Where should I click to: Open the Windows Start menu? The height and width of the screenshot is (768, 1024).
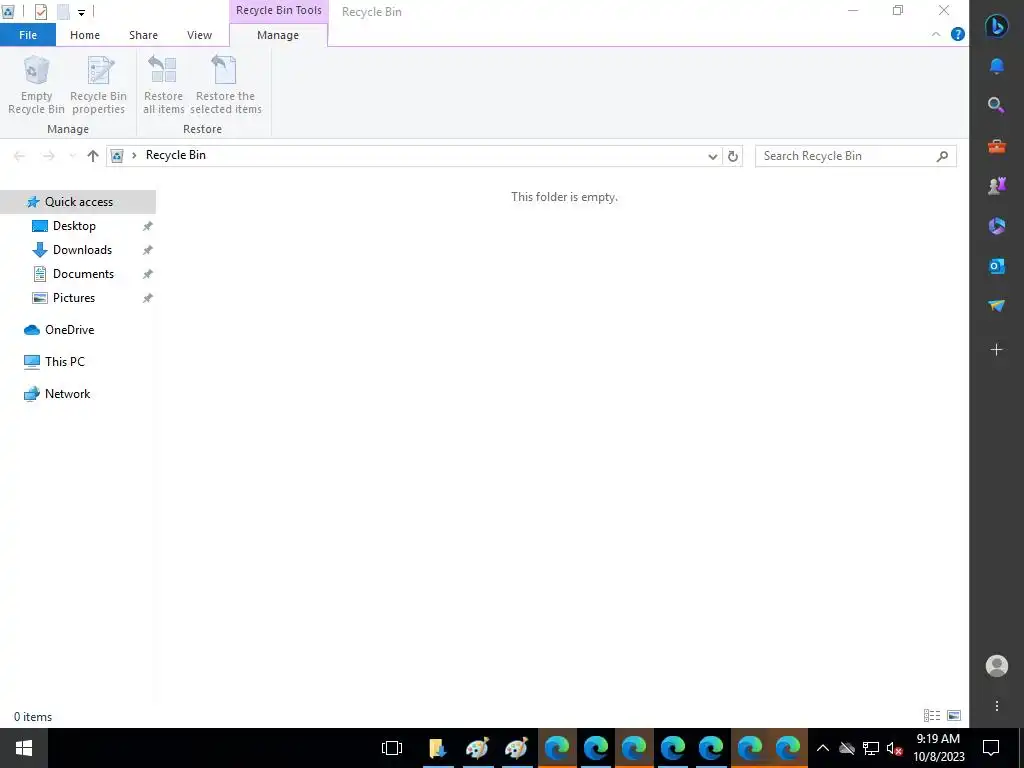[24, 748]
